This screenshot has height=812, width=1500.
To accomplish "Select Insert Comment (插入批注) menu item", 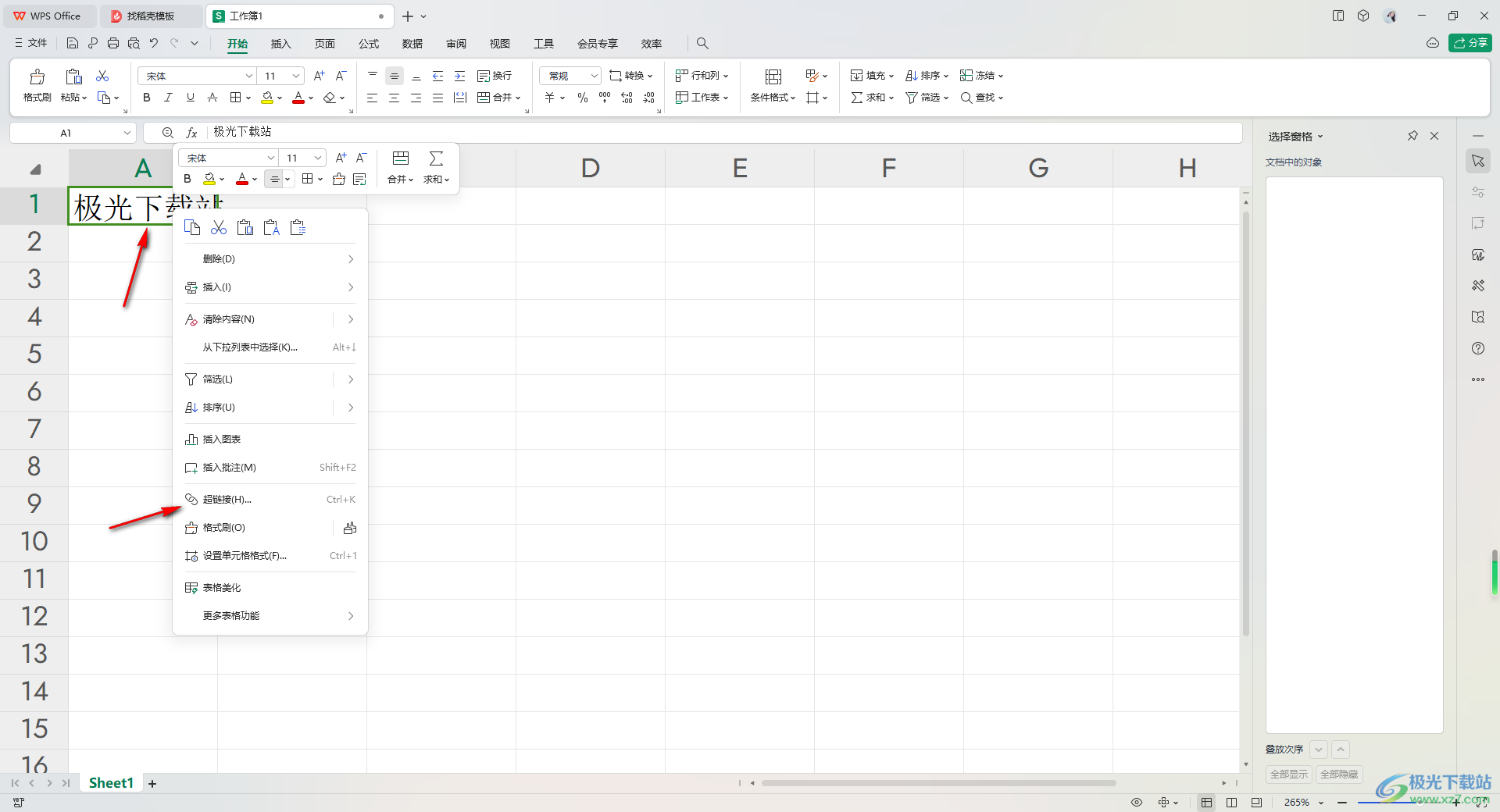I will tap(270, 468).
